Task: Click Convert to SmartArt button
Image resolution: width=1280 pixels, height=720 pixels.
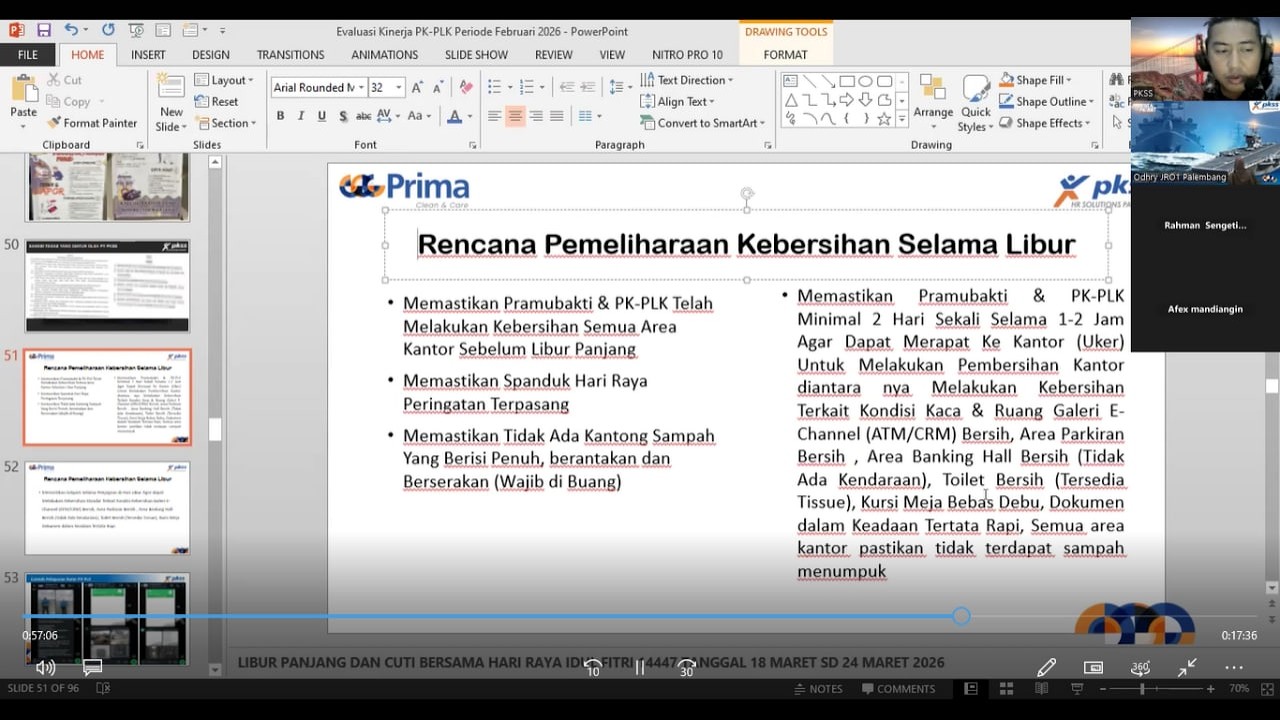Action: pyautogui.click(x=703, y=123)
